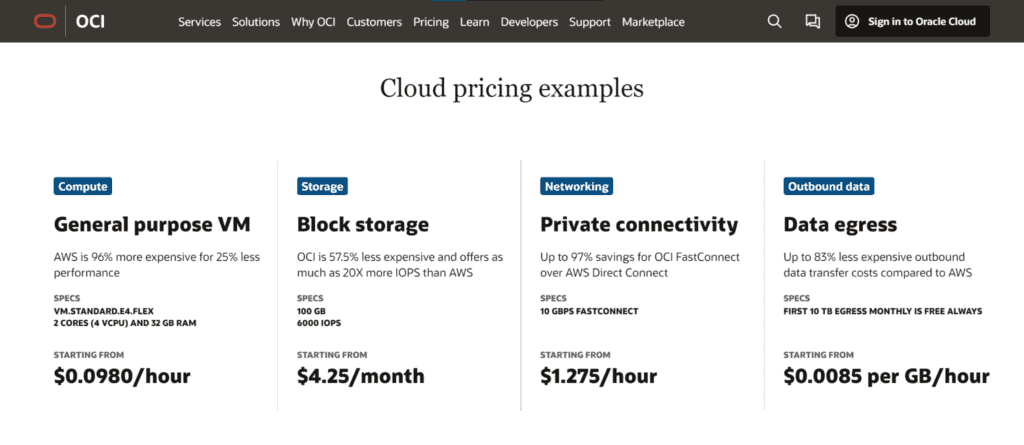The height and width of the screenshot is (445, 1024).
Task: Click the $1.275/hour price
Action: click(599, 376)
